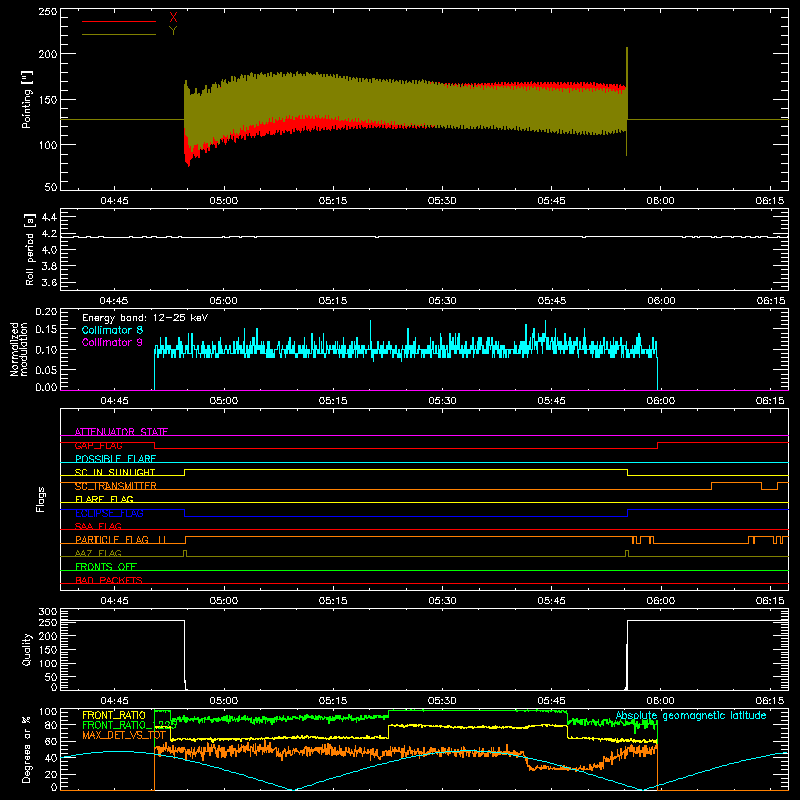This screenshot has width=800, height=800.
Task: Click the 05:30 label under Roll period plot
Action: point(442,301)
